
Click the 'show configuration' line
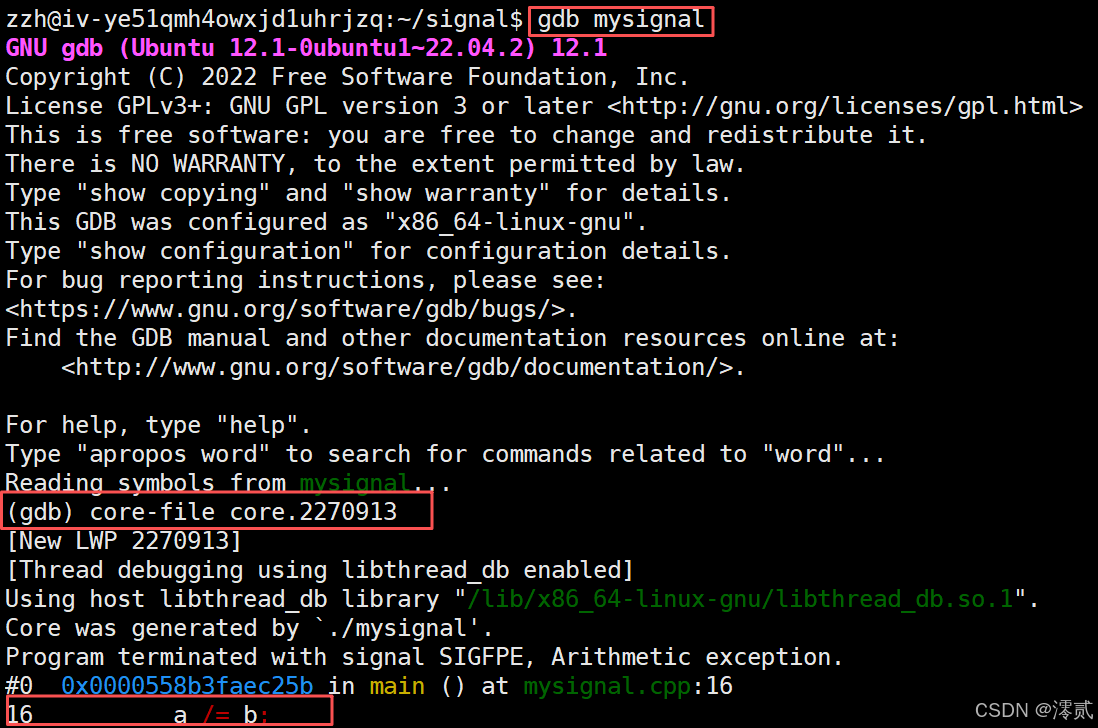368,251
